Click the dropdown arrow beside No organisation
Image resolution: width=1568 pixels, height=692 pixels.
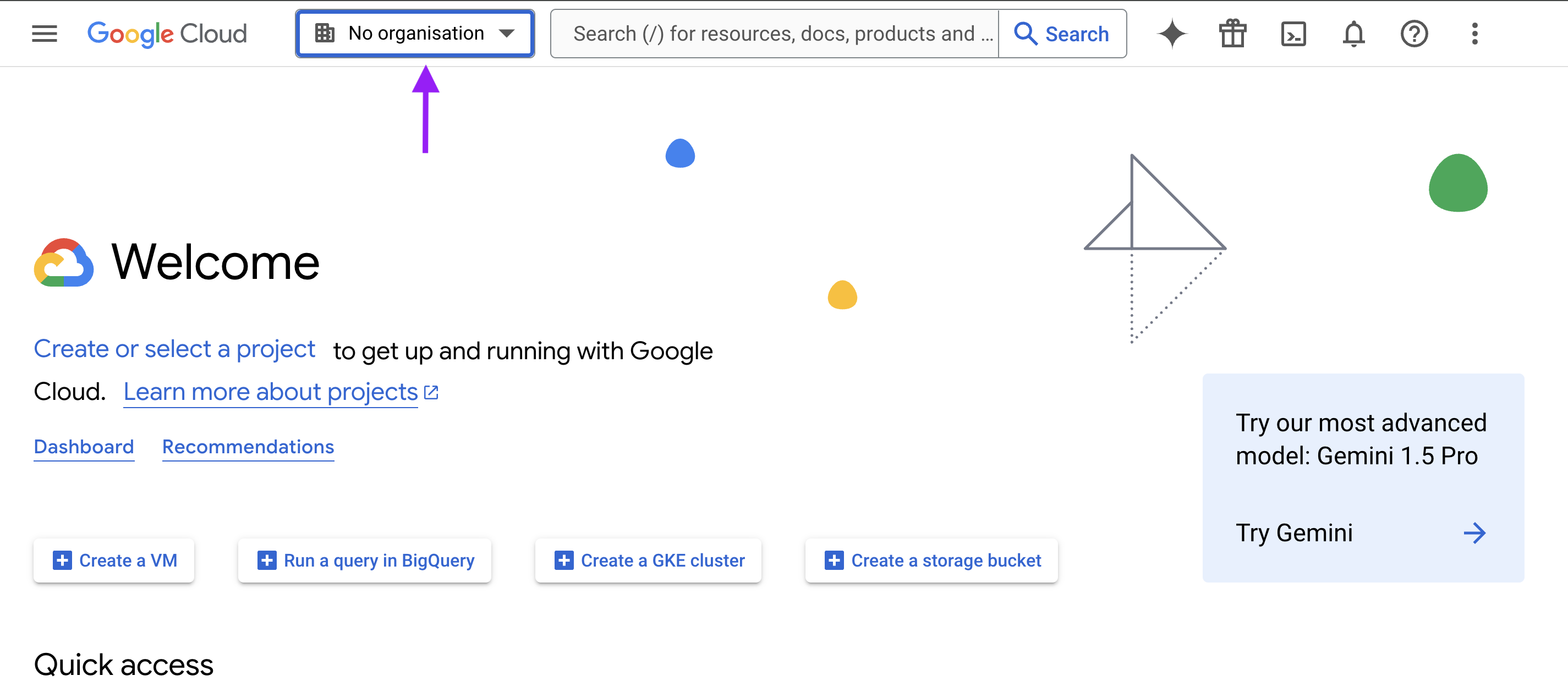[506, 34]
